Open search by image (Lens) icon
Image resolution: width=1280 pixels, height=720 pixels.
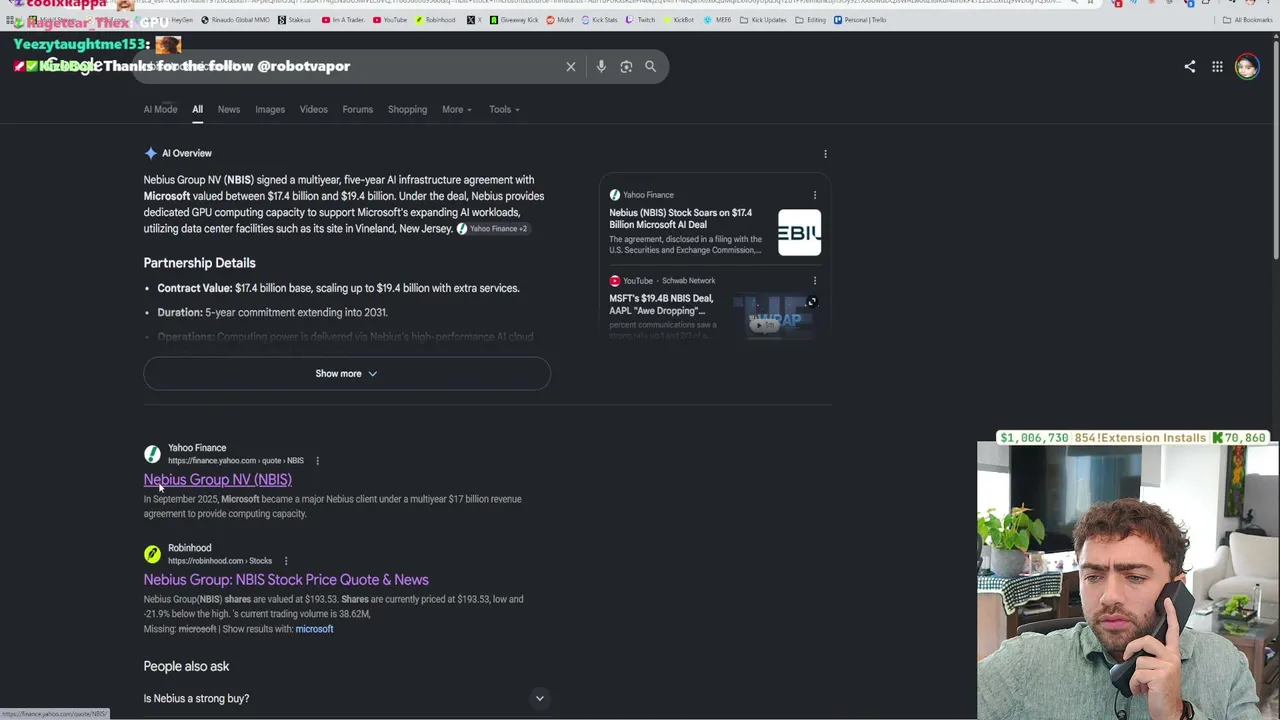(626, 67)
